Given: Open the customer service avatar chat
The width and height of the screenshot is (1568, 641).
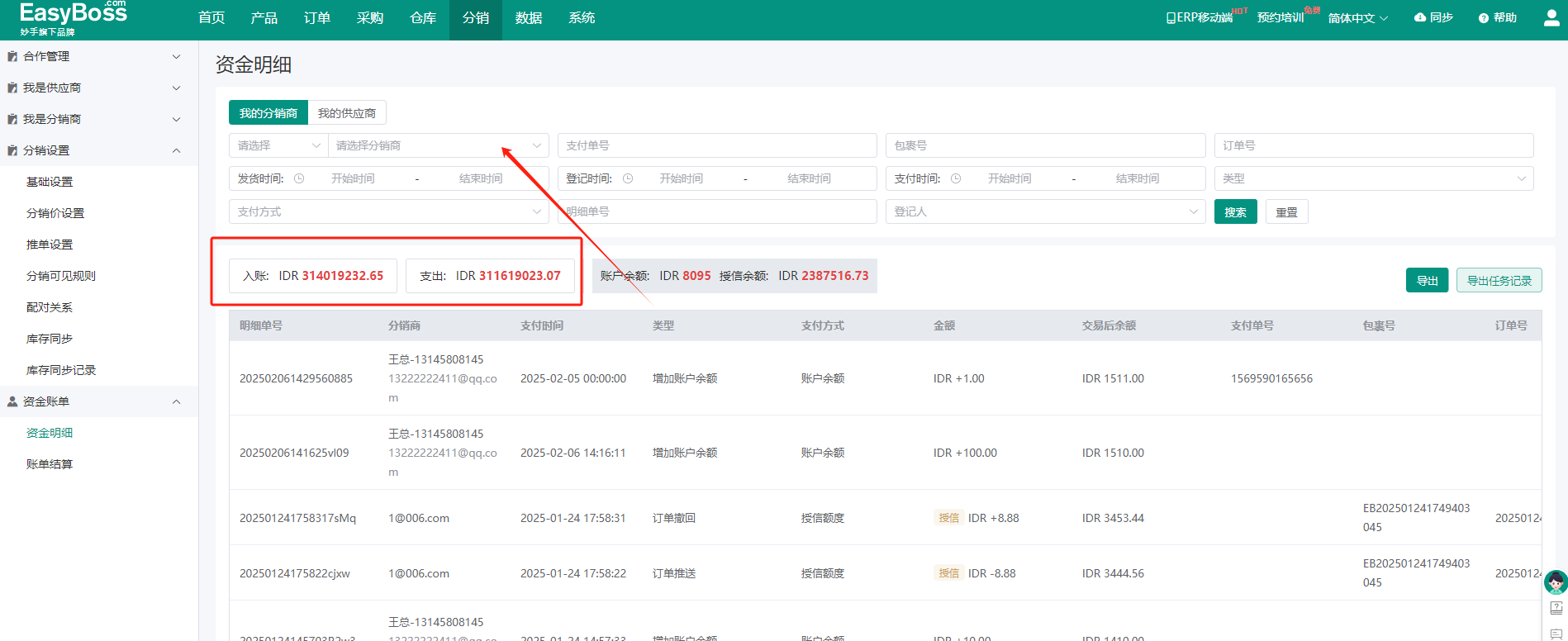Looking at the screenshot, I should click(x=1556, y=582).
